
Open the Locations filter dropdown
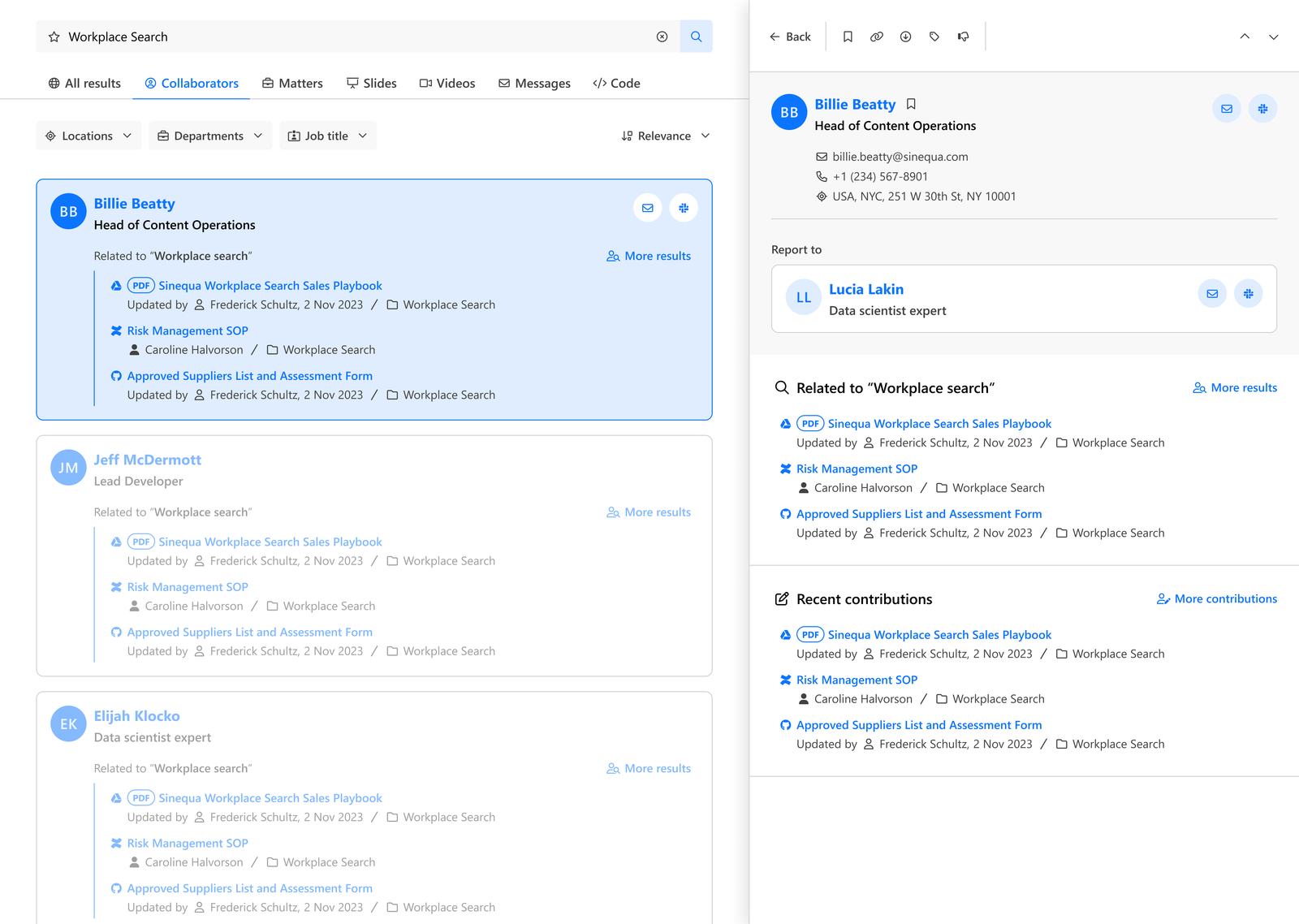pyautogui.click(x=88, y=136)
